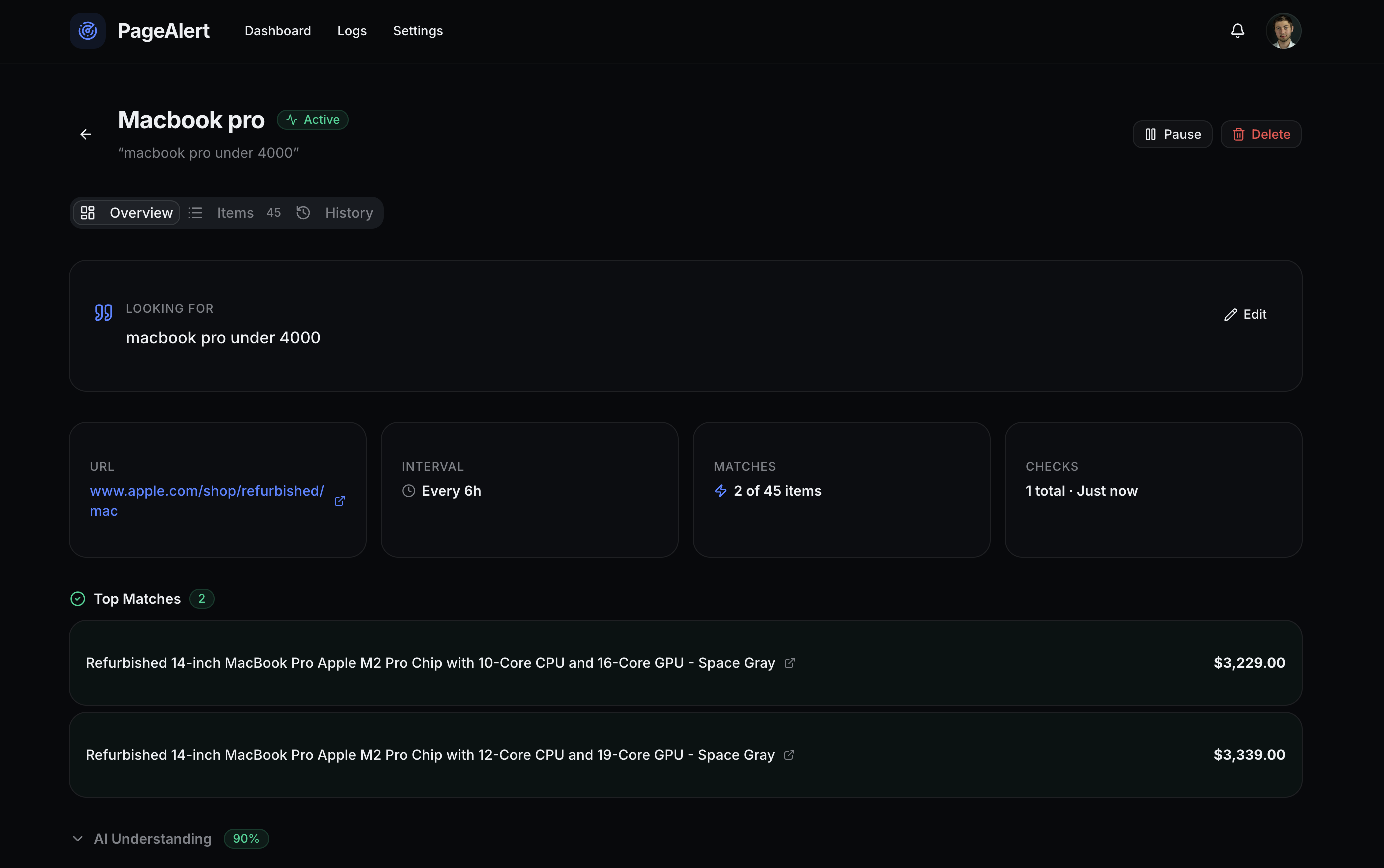
Task: Open the Logs menu item
Action: [352, 31]
